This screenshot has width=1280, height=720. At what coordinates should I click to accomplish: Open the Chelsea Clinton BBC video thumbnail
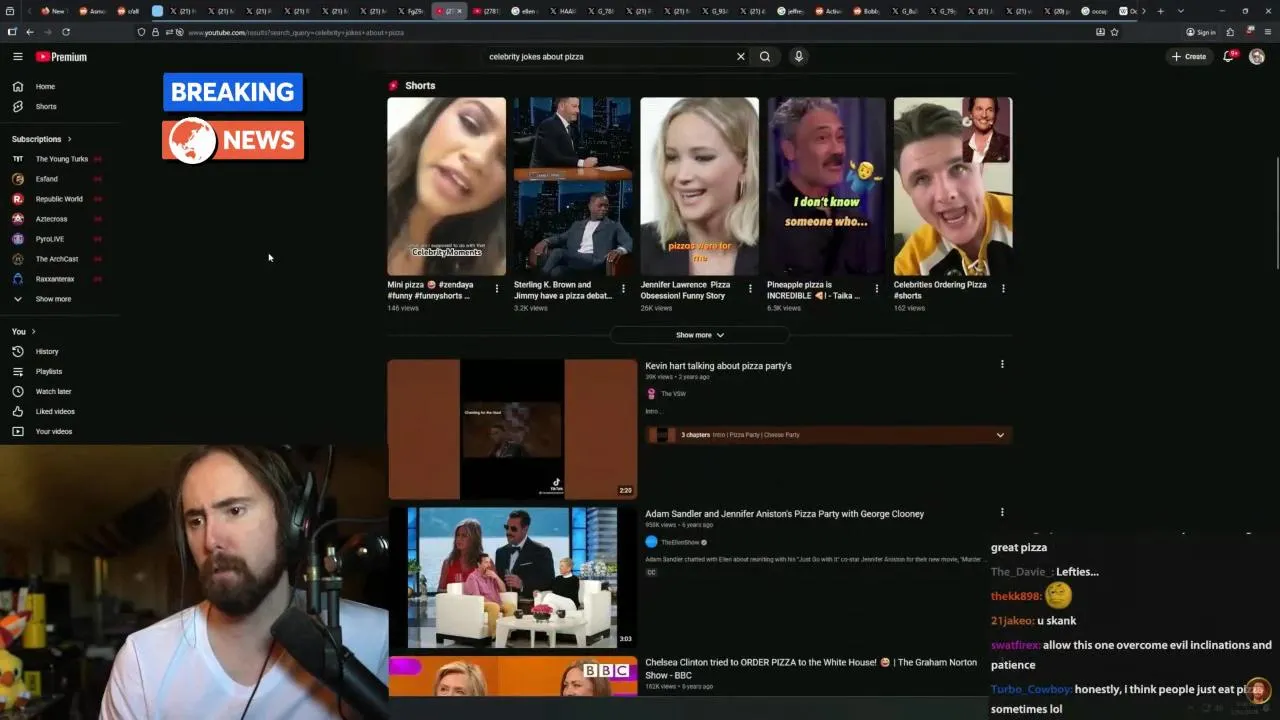[512, 676]
